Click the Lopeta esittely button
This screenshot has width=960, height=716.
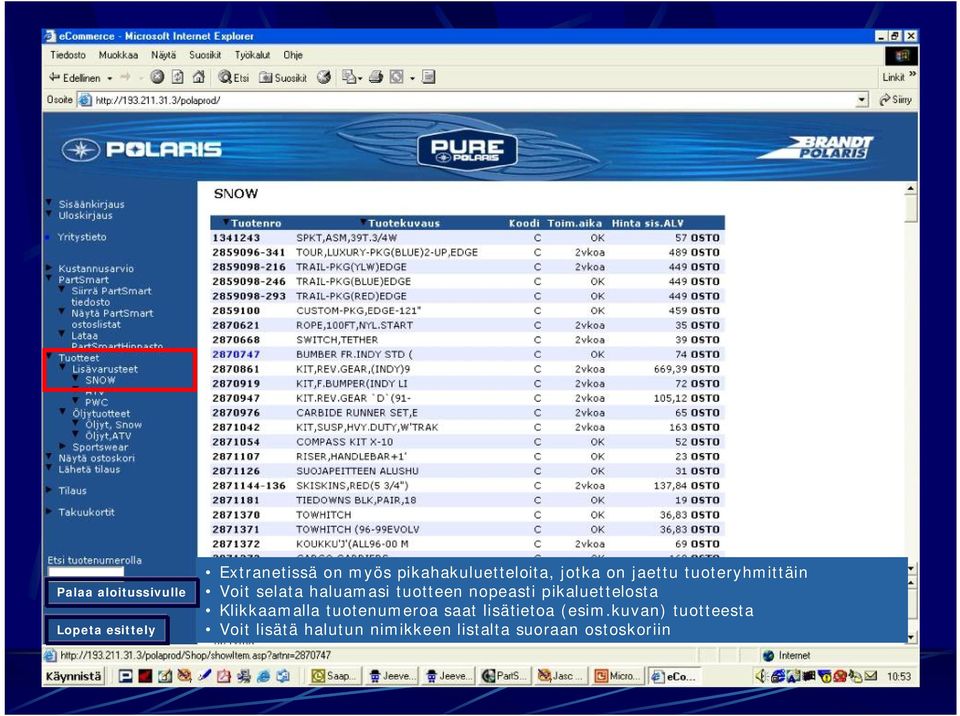click(x=106, y=630)
